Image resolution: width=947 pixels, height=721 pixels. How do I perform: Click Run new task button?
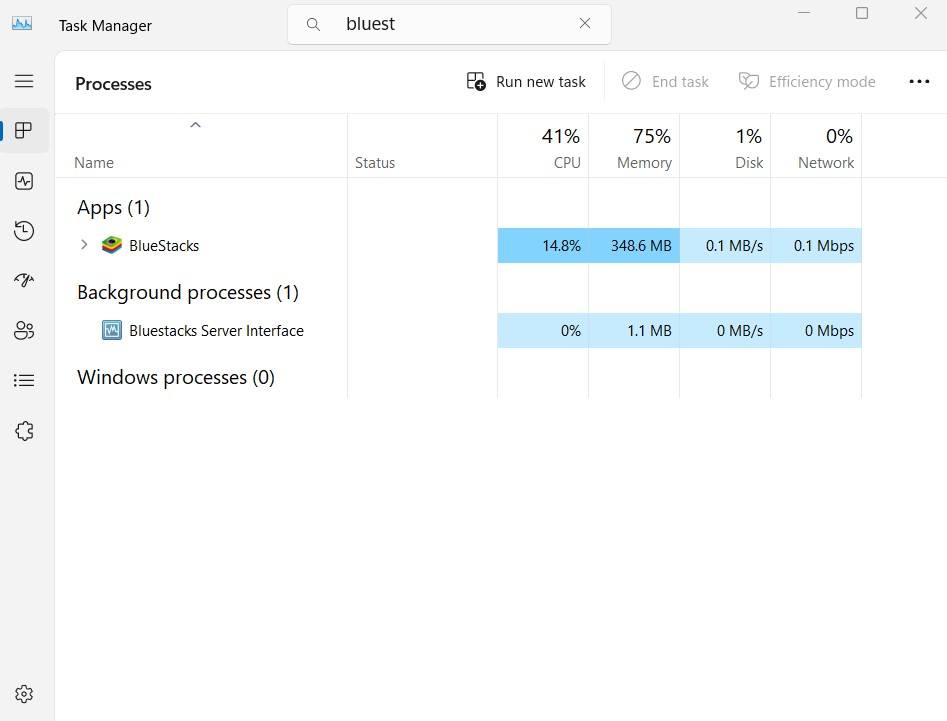[x=526, y=82]
